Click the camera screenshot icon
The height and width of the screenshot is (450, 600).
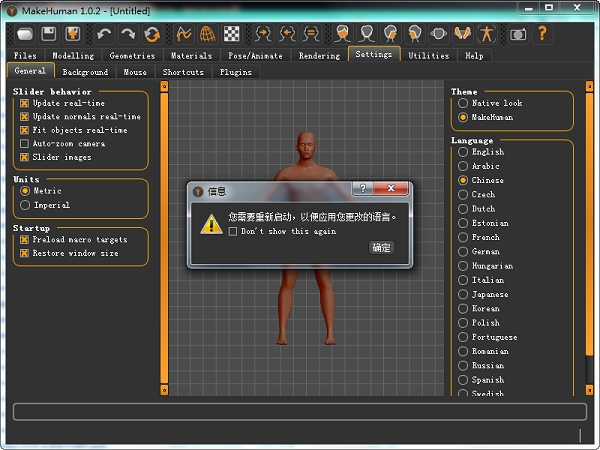point(518,33)
